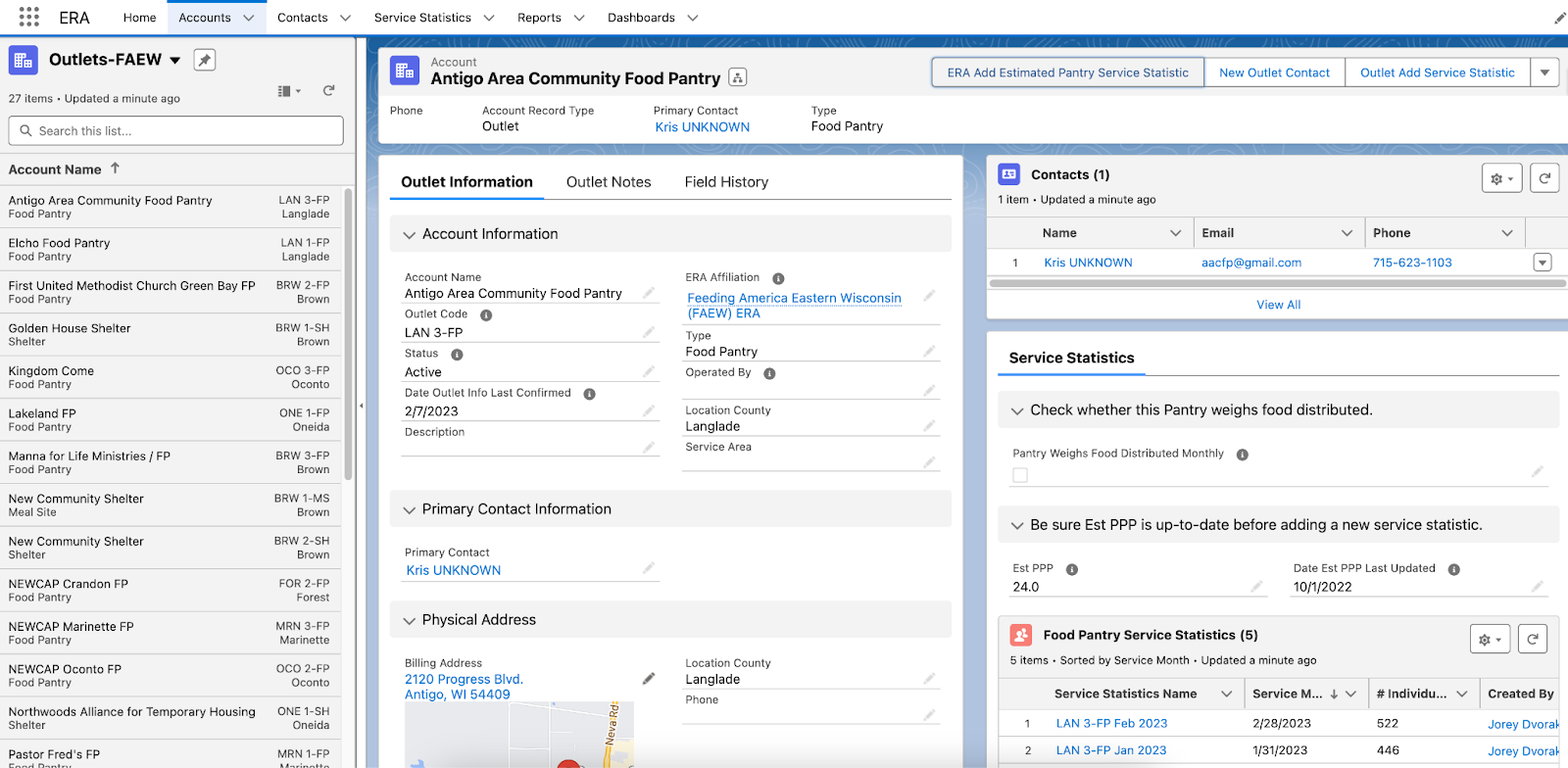The image size is (1568, 768).
Task: Email aacfp@gmail.com contact link
Action: click(x=1251, y=263)
